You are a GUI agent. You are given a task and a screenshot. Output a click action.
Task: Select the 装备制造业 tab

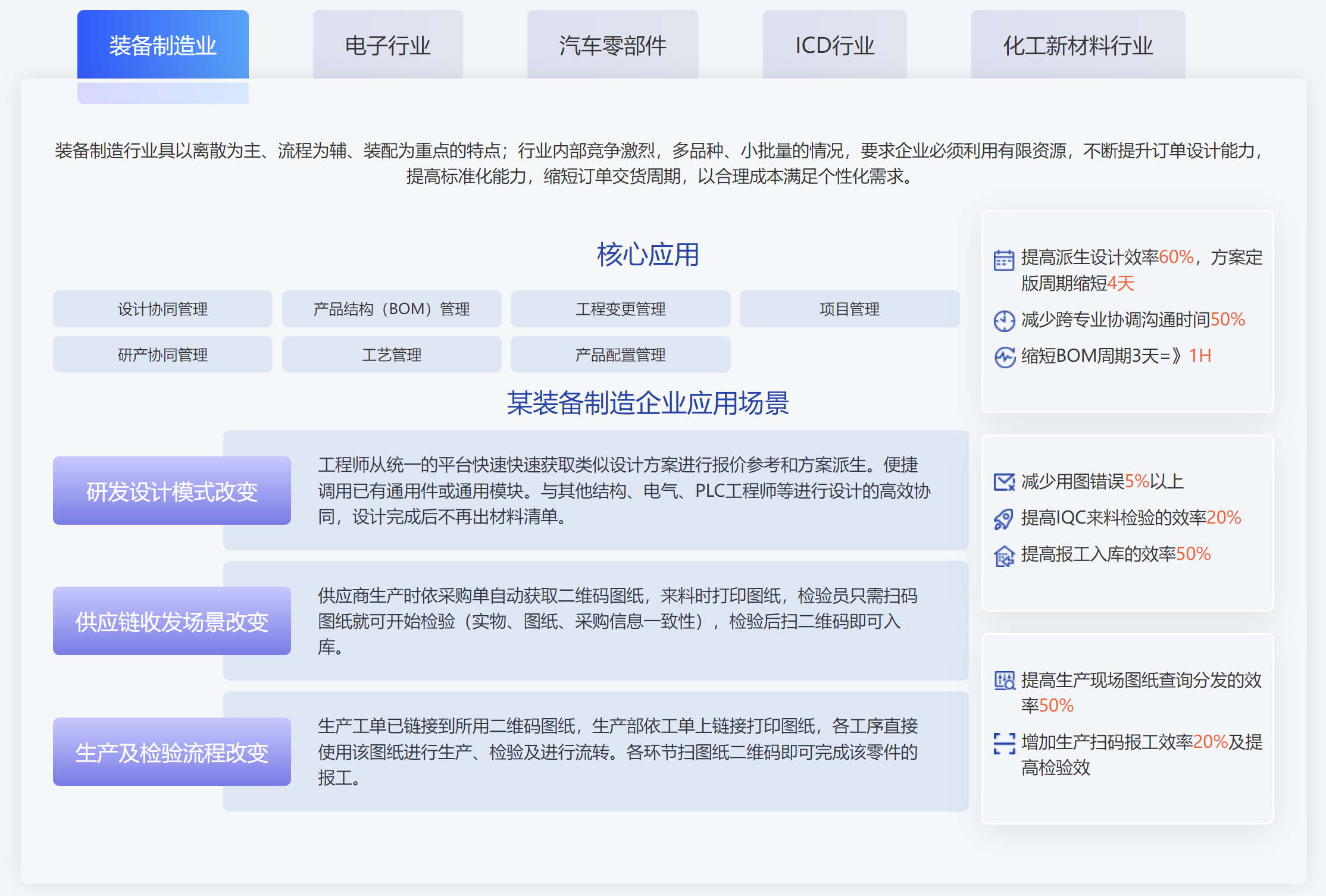pyautogui.click(x=162, y=45)
